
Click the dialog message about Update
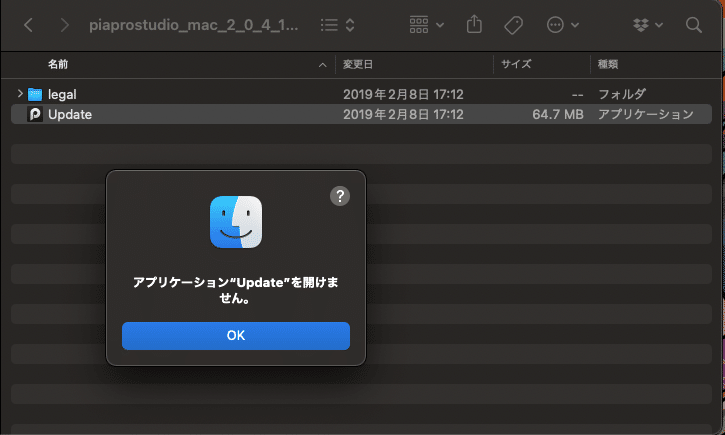pyautogui.click(x=236, y=290)
